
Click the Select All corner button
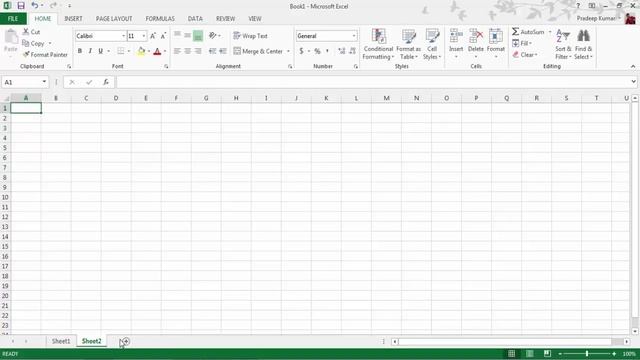[x=5, y=98]
